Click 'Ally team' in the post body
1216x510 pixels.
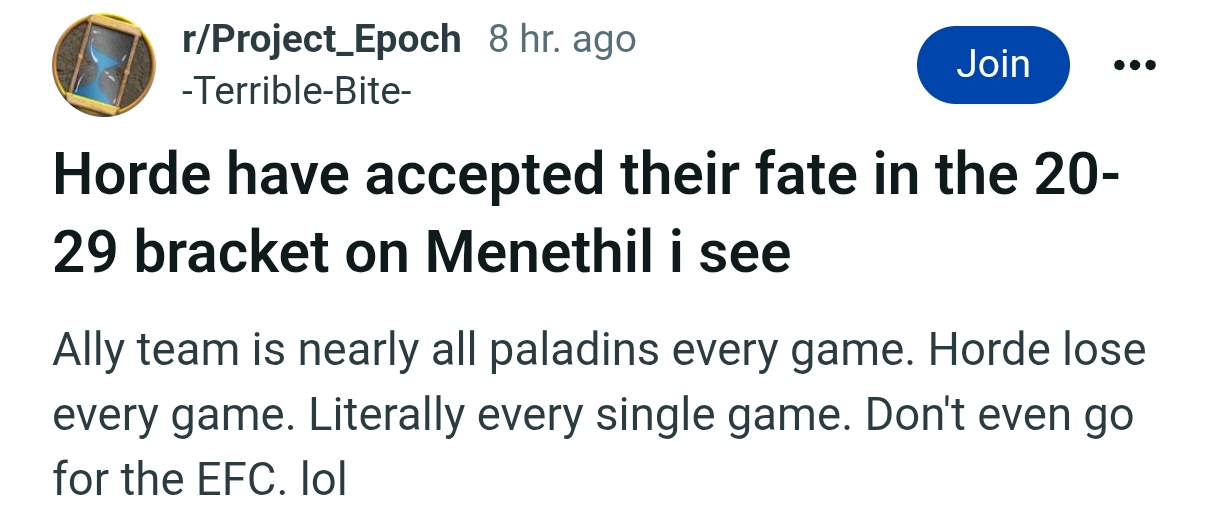pos(145,351)
